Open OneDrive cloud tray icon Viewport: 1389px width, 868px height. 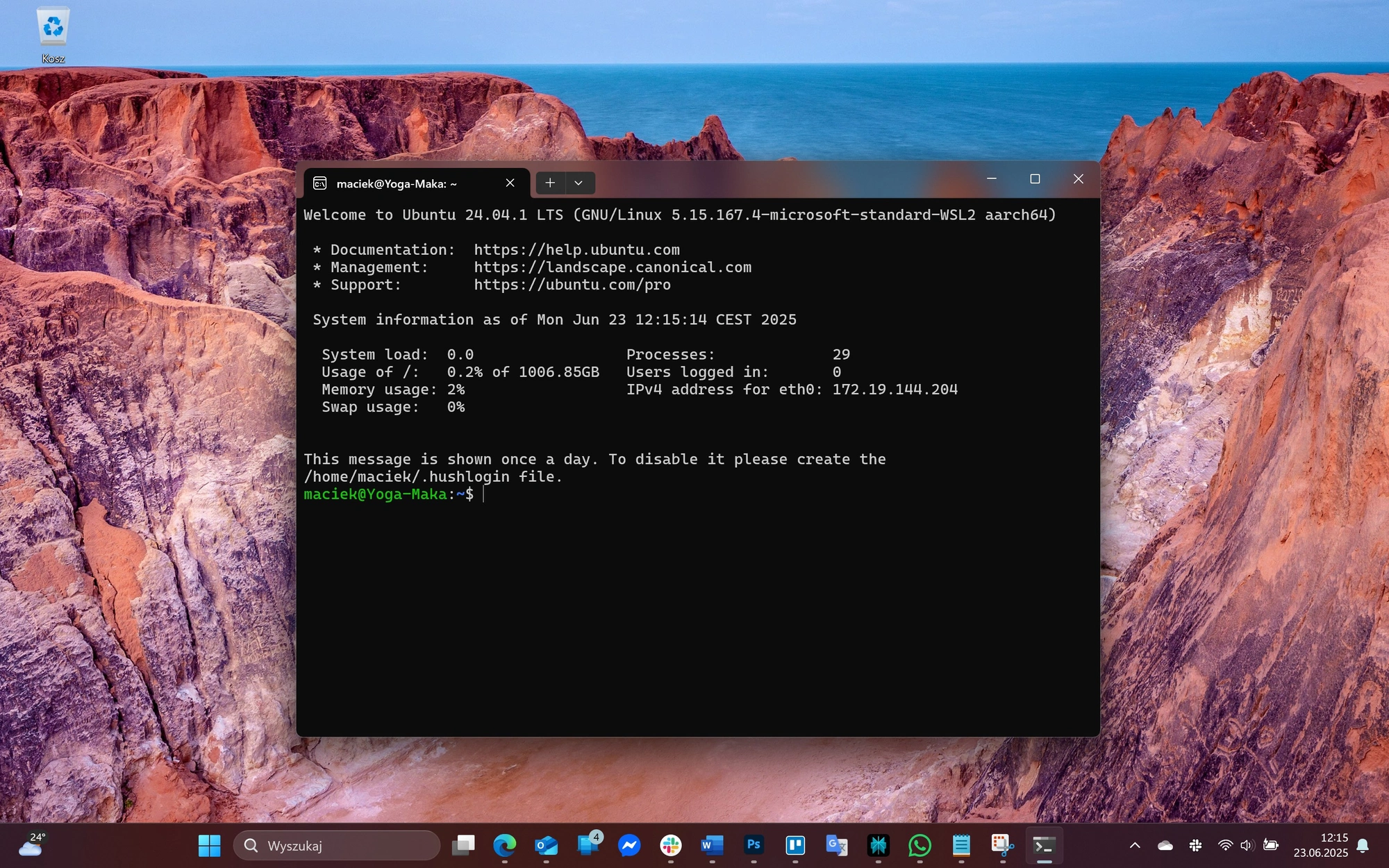pos(1165,845)
